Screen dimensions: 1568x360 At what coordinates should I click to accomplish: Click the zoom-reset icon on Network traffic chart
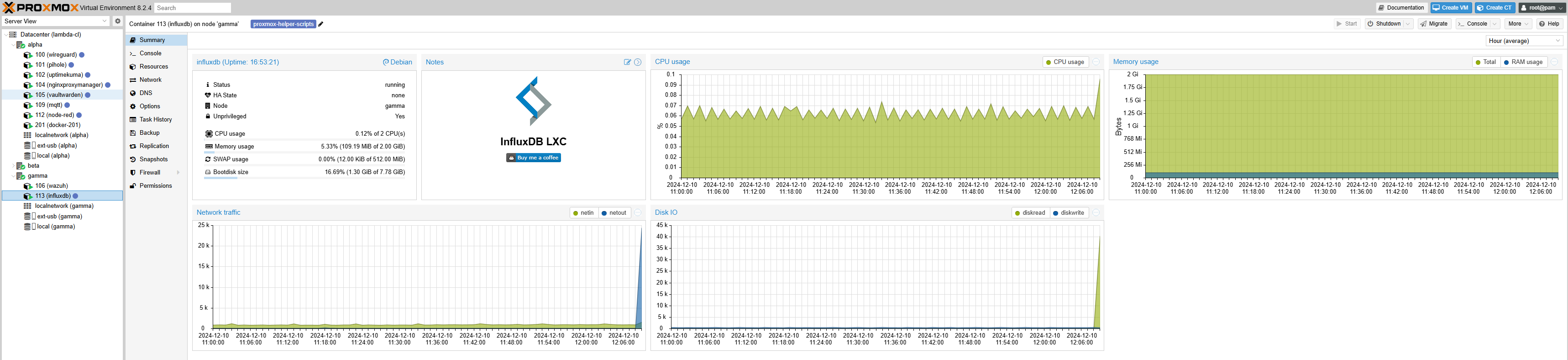pyautogui.click(x=637, y=212)
